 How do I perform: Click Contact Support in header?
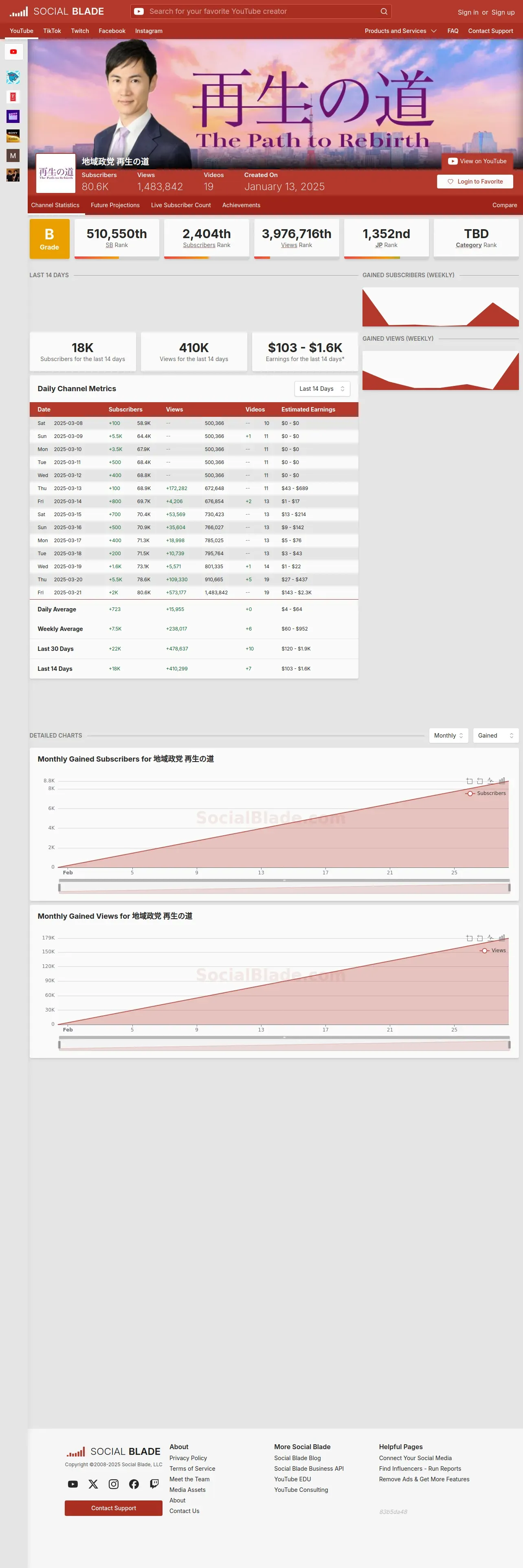coord(490,31)
